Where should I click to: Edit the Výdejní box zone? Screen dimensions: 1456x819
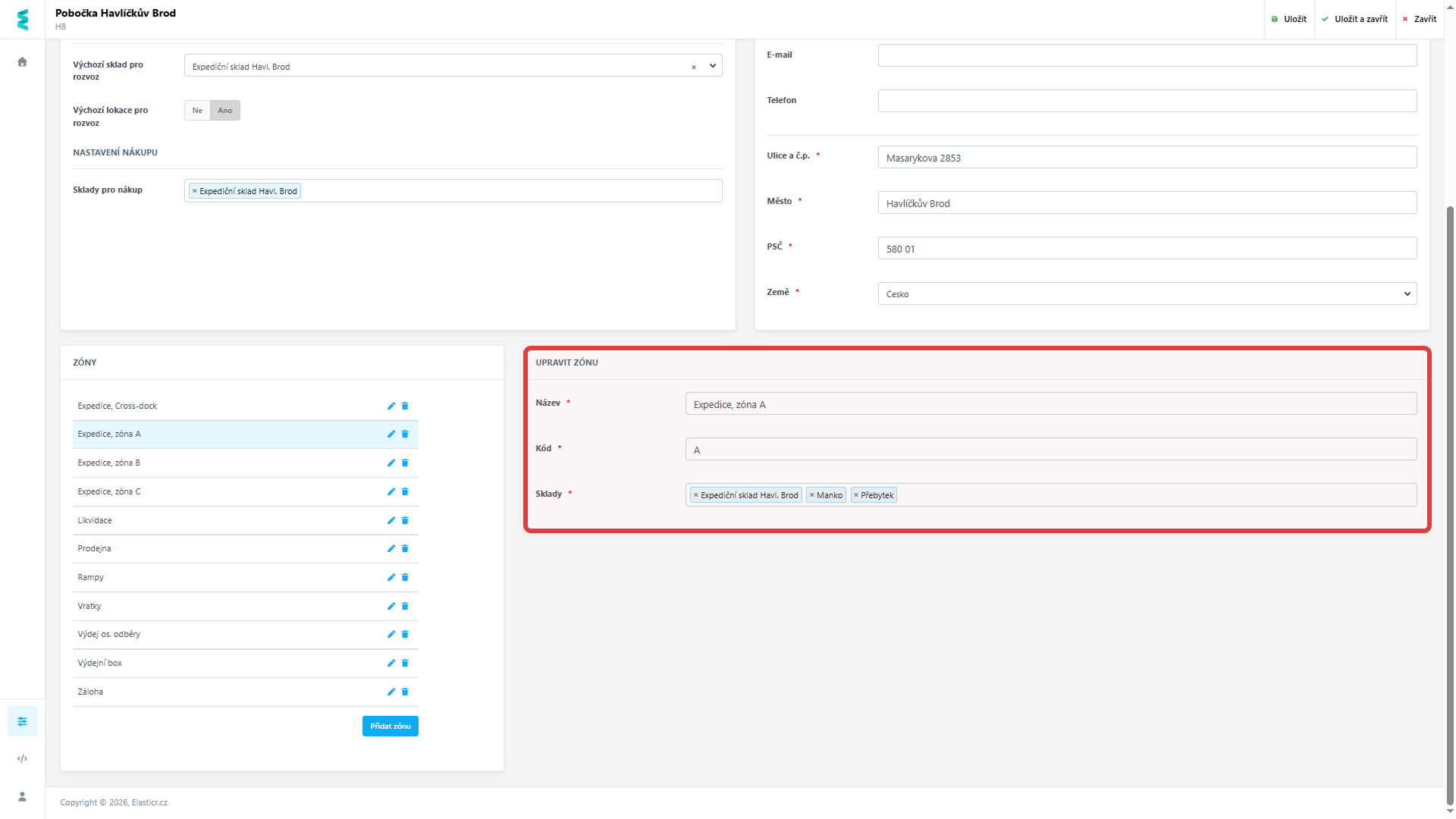(391, 663)
